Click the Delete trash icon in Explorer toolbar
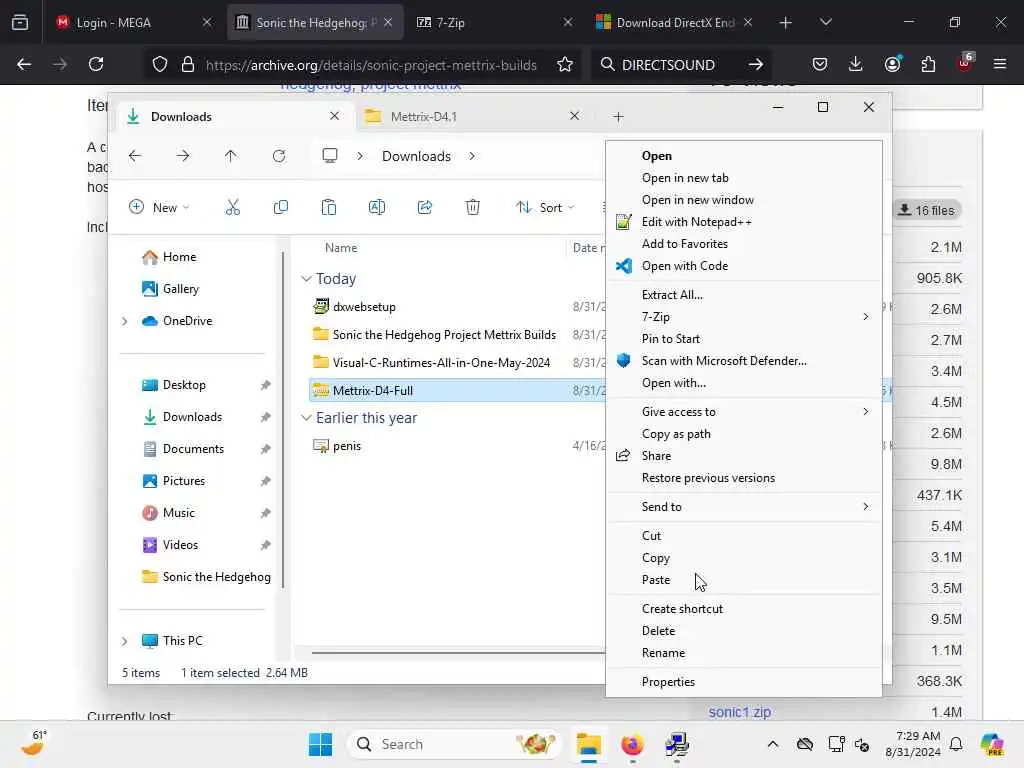This screenshot has height=768, width=1024. 473,208
